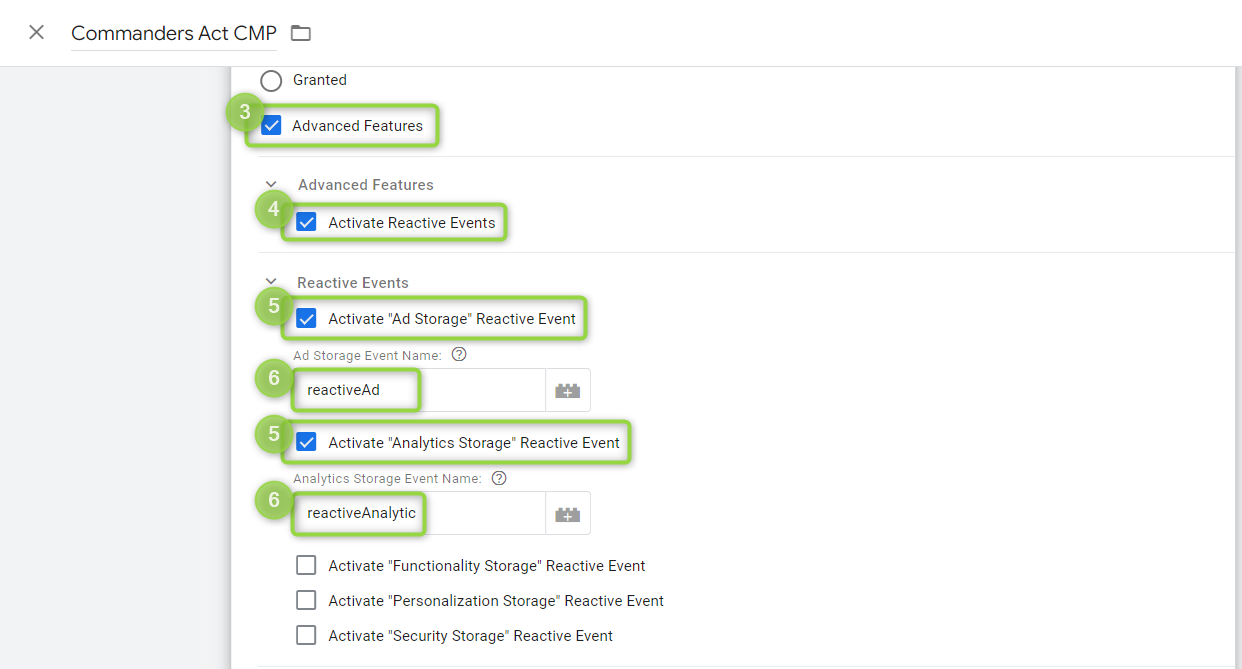
Task: Click help icon beside Analytics Storage Event Name
Action: click(x=499, y=479)
